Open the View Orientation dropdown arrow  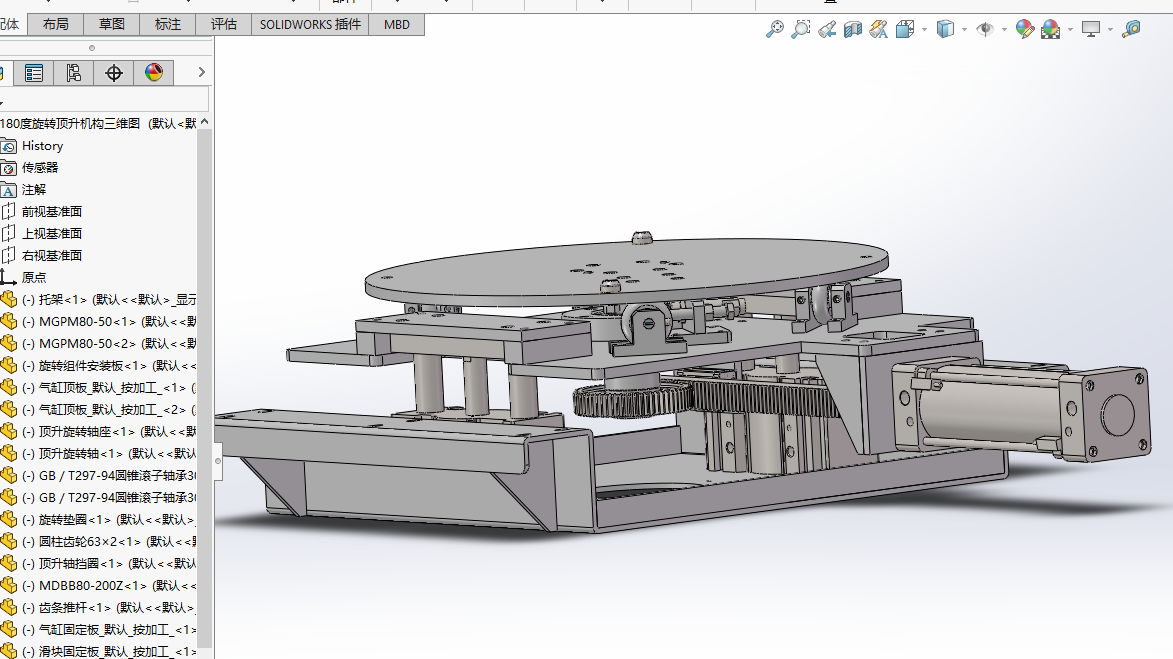click(x=925, y=30)
